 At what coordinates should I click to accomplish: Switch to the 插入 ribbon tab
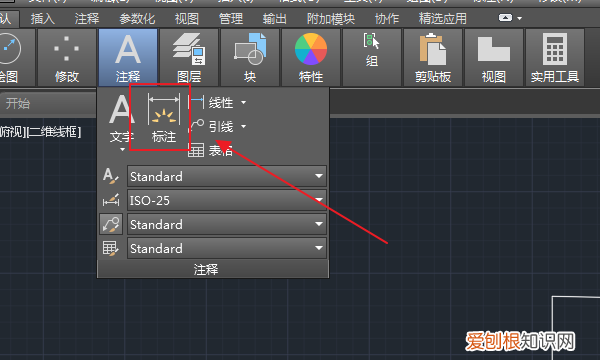pyautogui.click(x=42, y=18)
